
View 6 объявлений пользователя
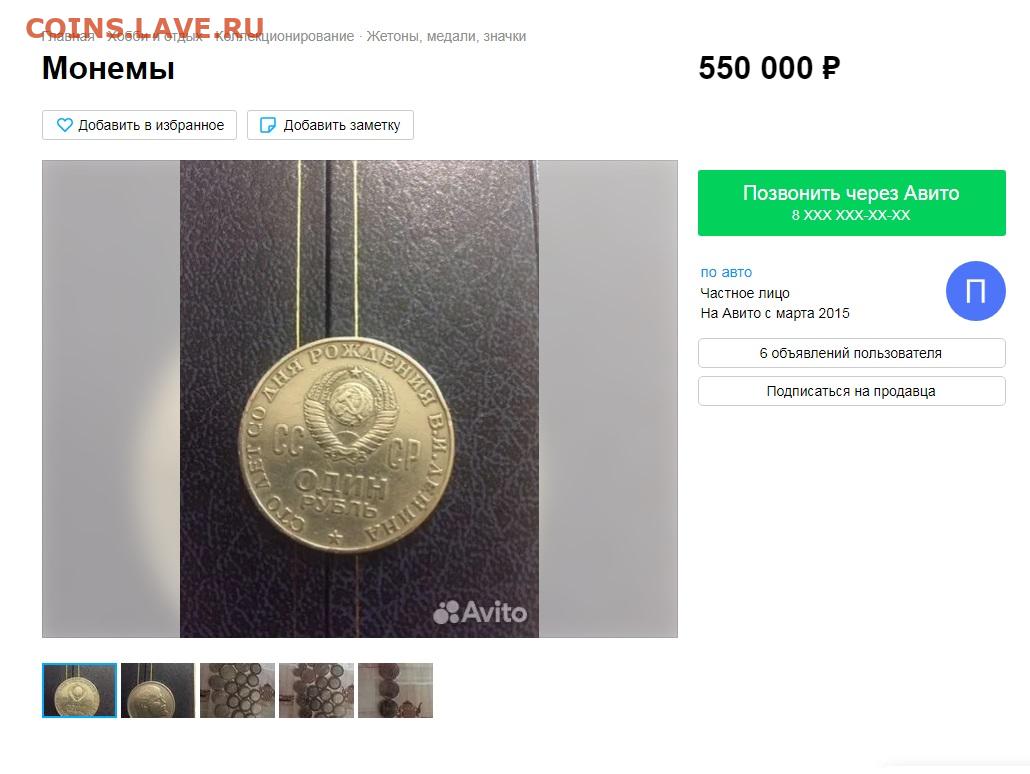851,353
